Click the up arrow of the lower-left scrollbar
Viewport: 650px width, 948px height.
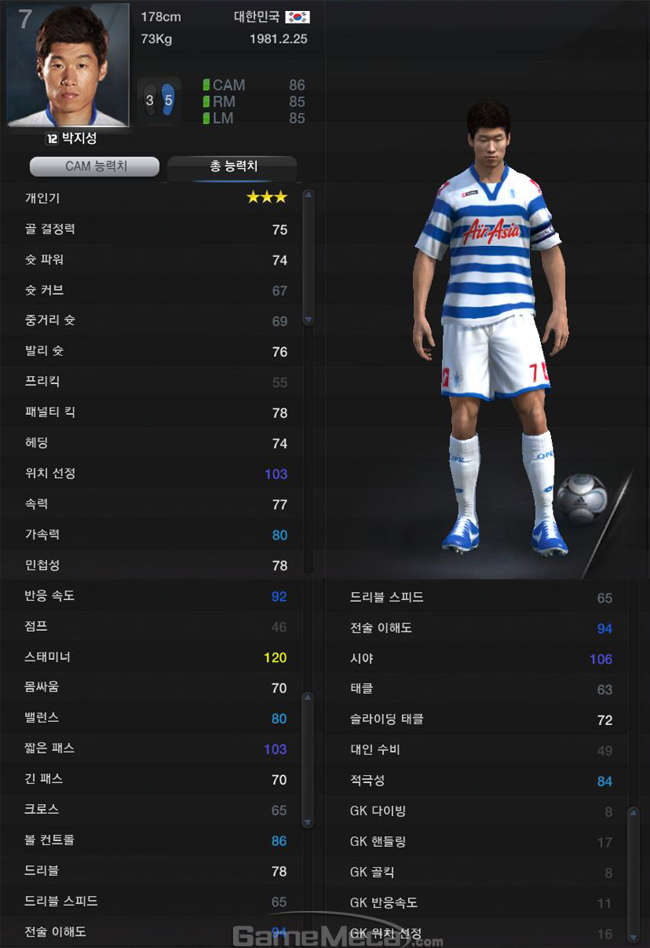tap(307, 698)
